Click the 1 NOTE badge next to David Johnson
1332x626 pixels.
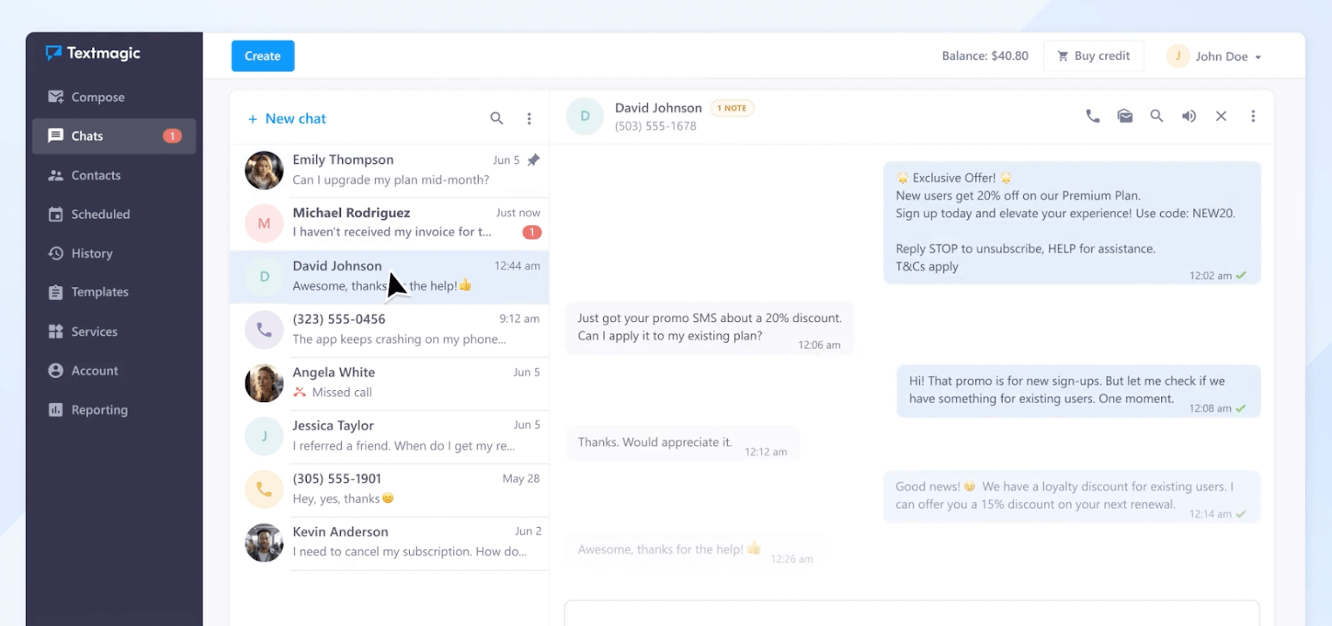[x=732, y=108]
